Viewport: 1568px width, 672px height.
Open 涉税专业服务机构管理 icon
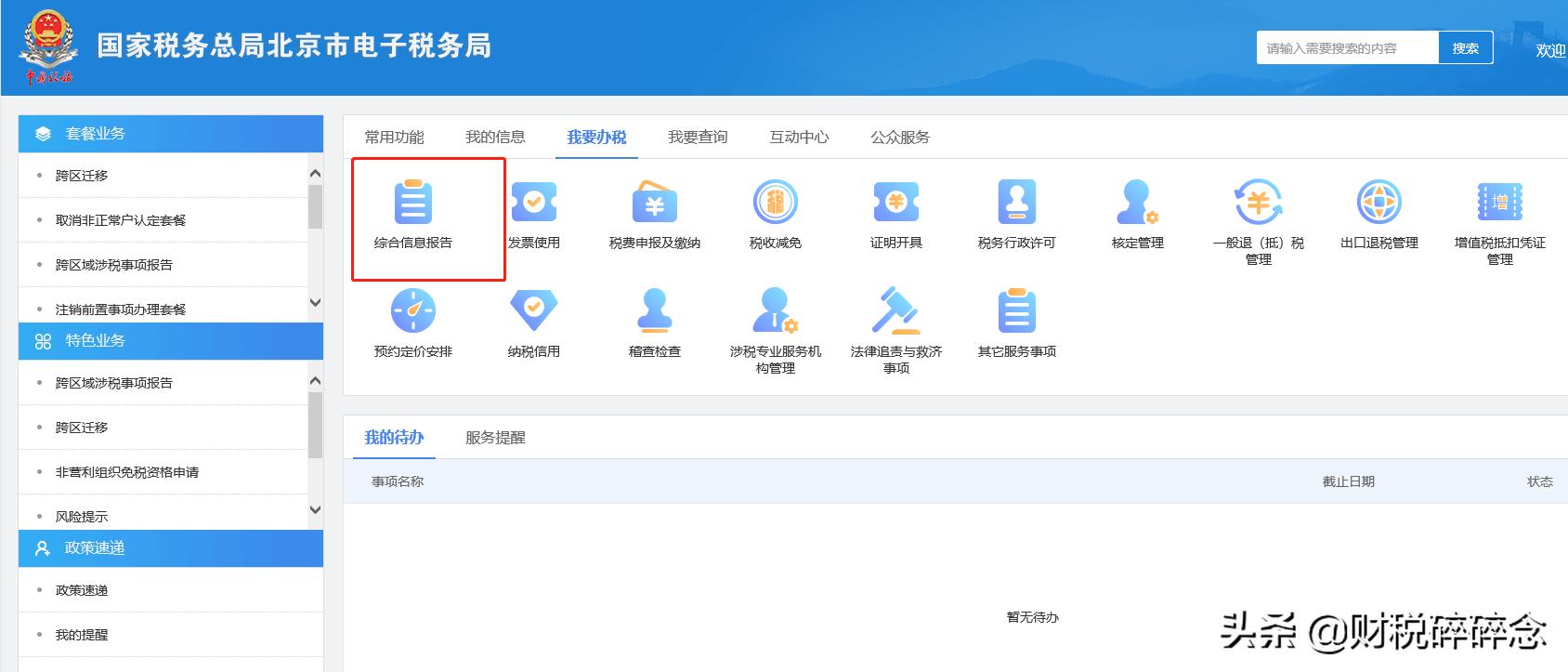[776, 310]
